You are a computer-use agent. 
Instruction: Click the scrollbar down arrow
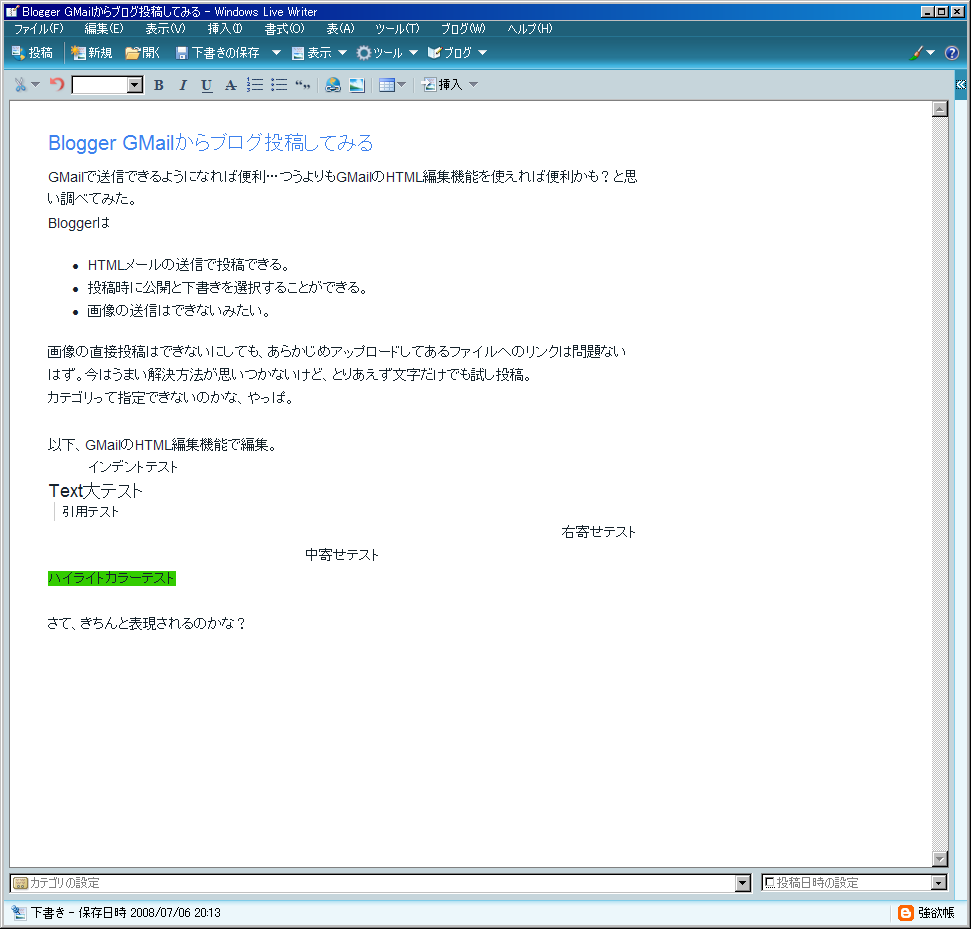click(x=939, y=858)
